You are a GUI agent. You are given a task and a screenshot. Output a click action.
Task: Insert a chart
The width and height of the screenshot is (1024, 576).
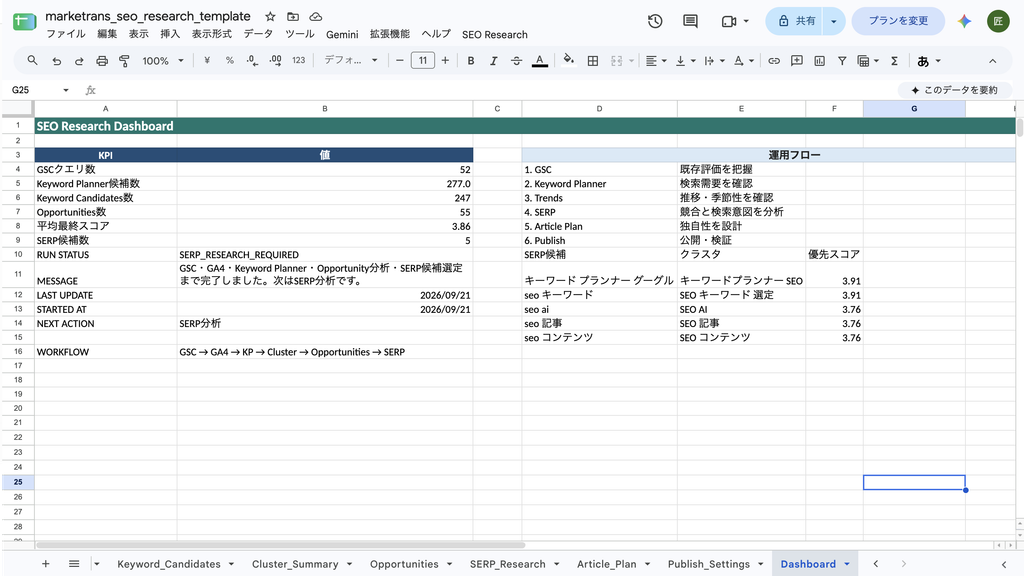tap(820, 61)
